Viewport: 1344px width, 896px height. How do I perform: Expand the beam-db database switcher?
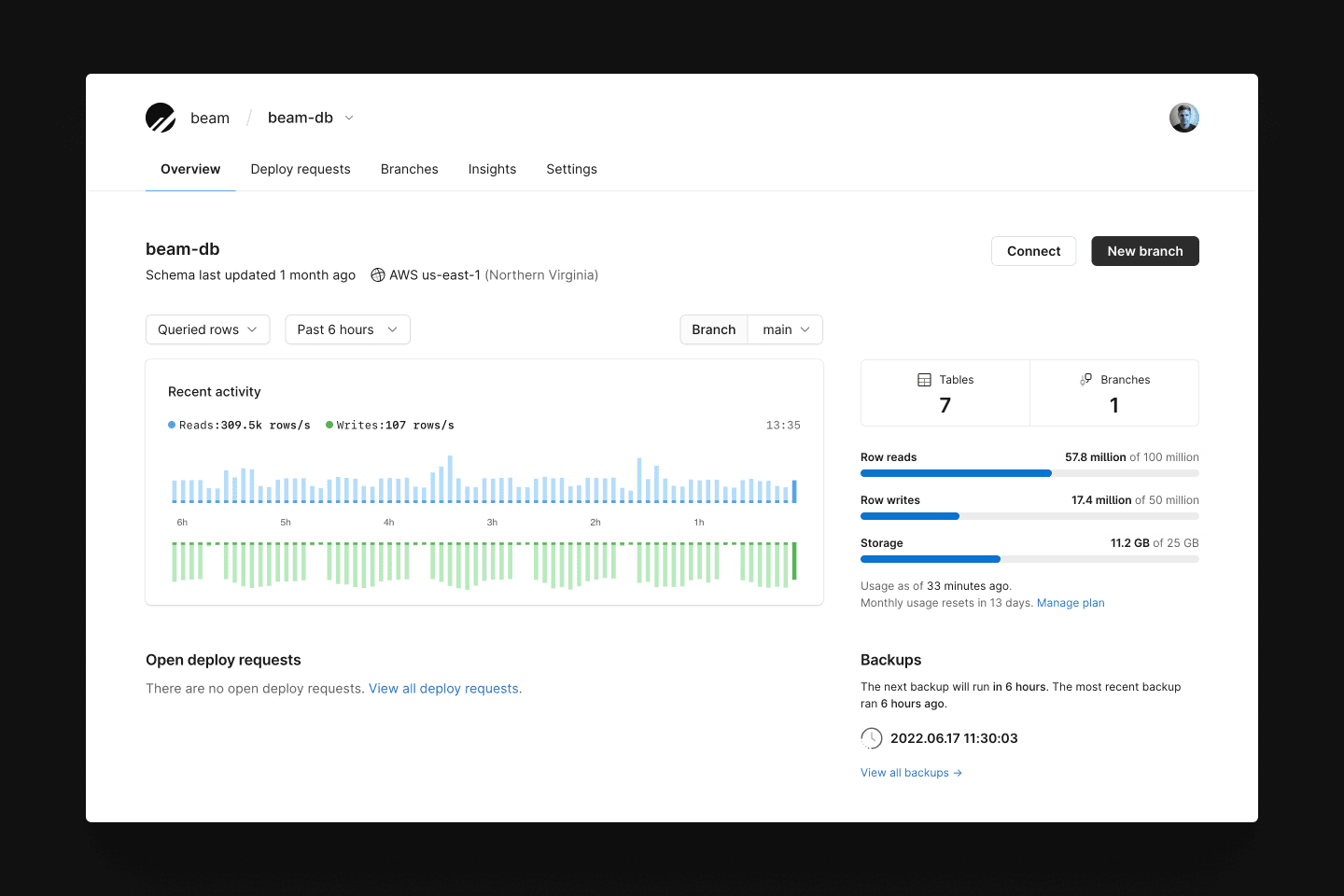349,119
